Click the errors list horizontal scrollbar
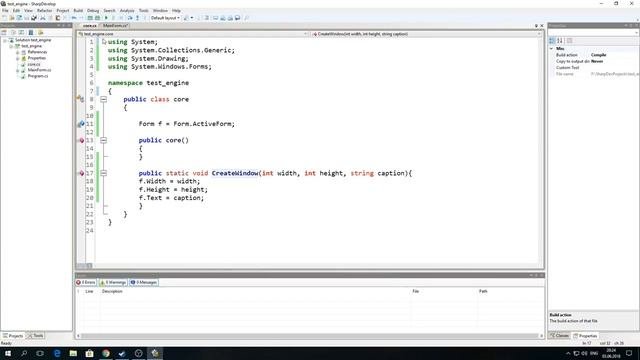 (310, 336)
